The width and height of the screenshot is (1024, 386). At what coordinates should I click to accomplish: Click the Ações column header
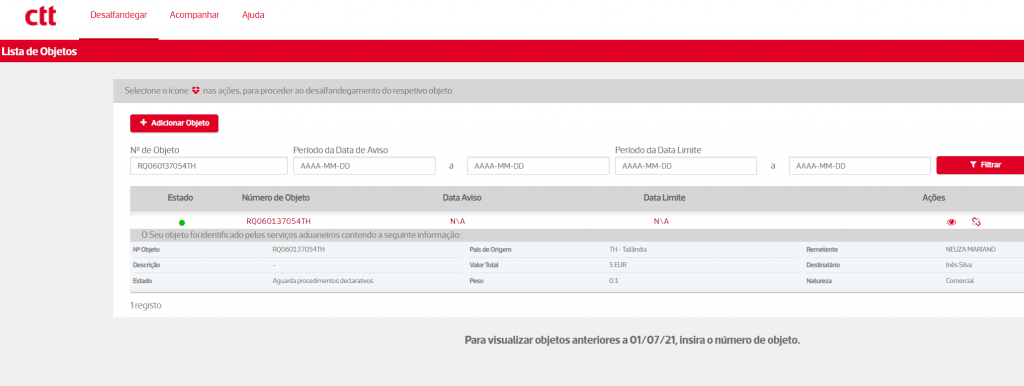(934, 197)
